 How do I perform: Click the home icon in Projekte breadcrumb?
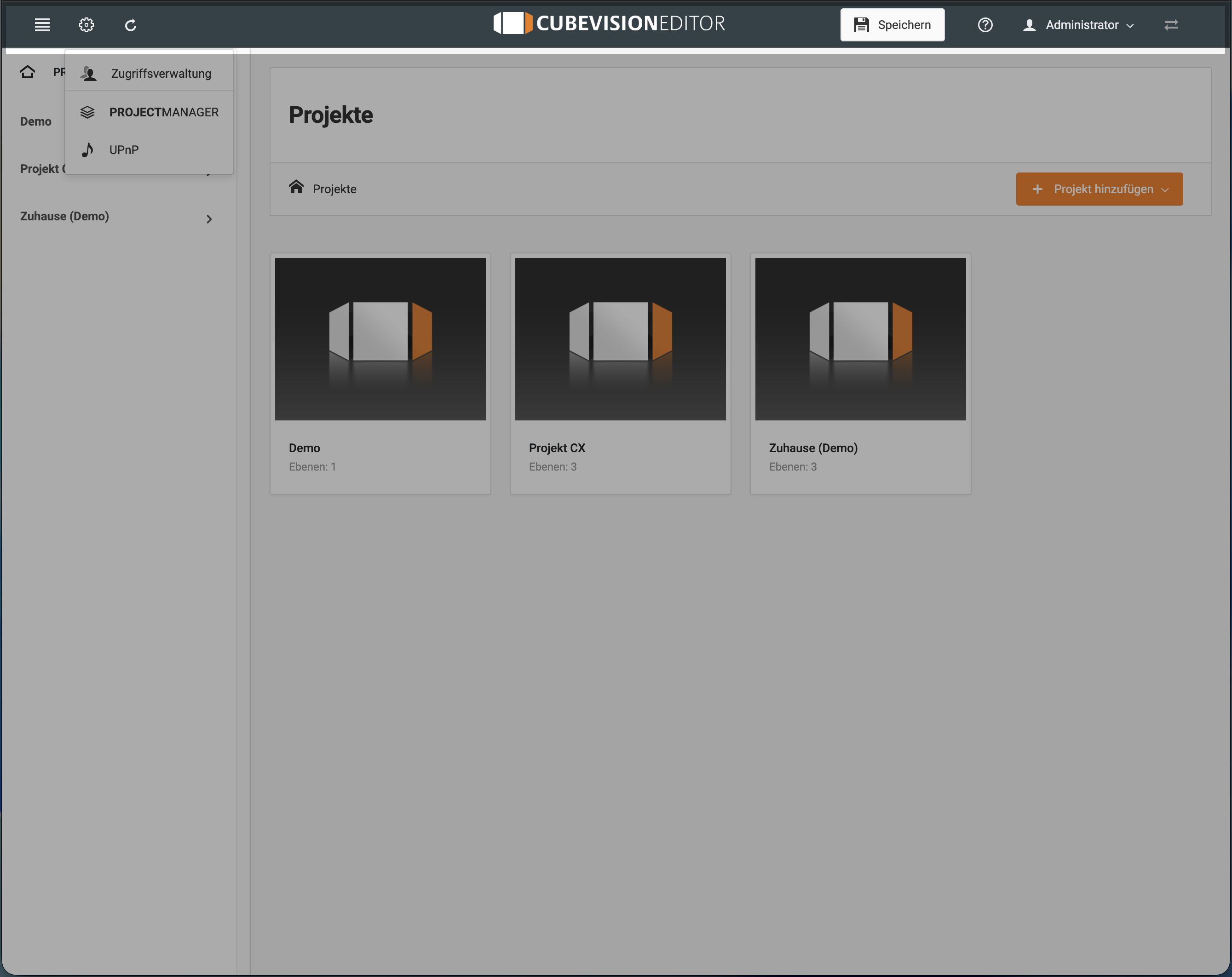click(296, 187)
